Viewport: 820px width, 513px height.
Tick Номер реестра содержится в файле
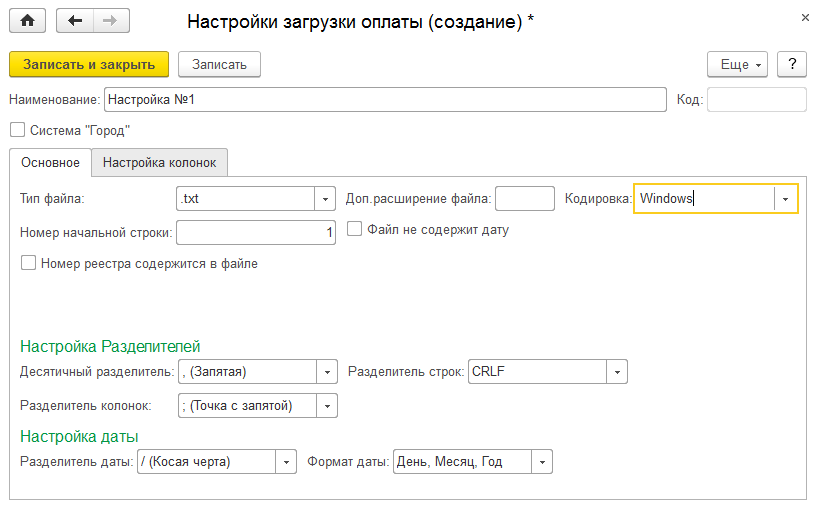point(28,263)
